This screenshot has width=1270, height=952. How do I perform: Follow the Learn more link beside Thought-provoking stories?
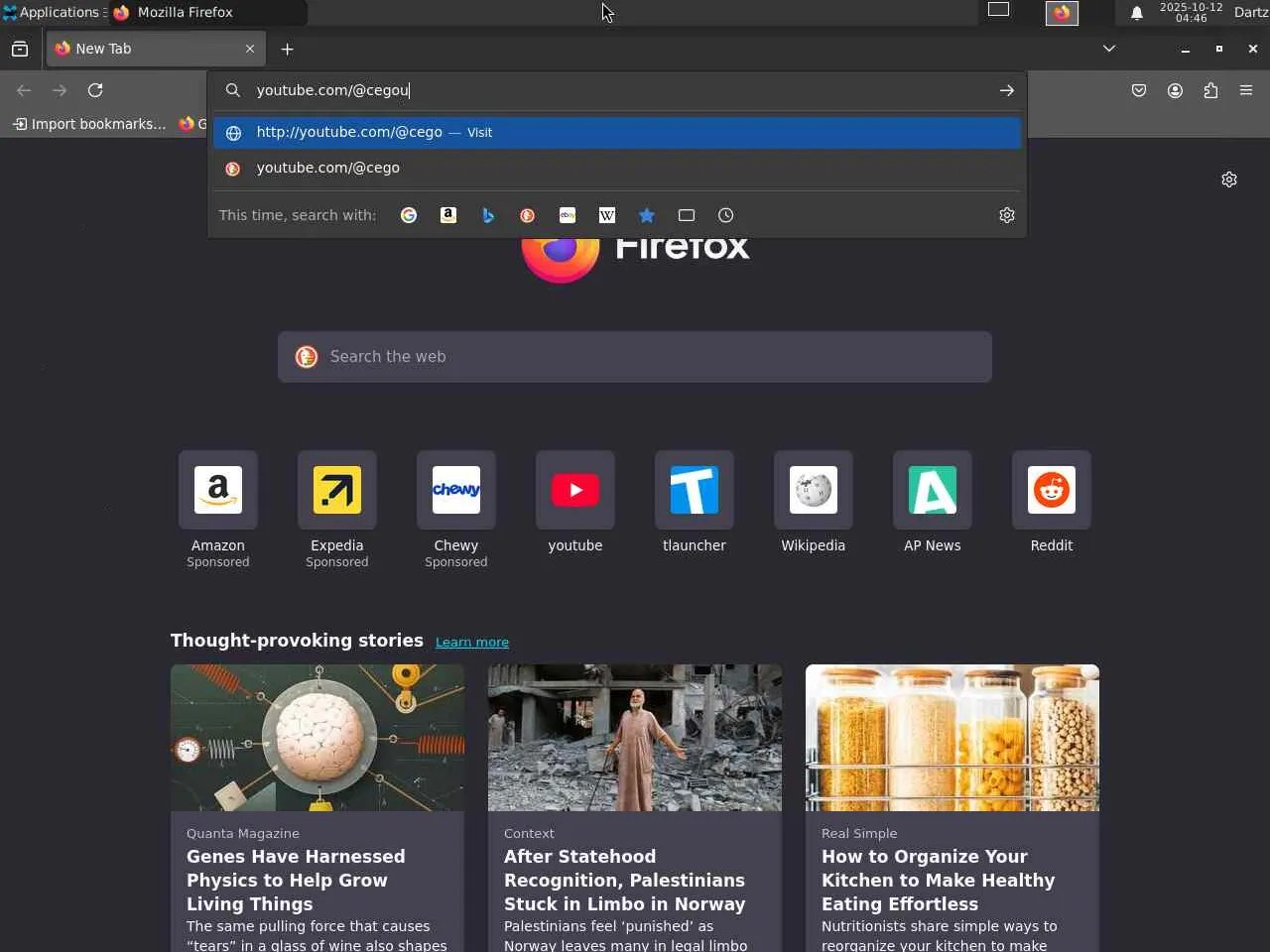[x=472, y=642]
